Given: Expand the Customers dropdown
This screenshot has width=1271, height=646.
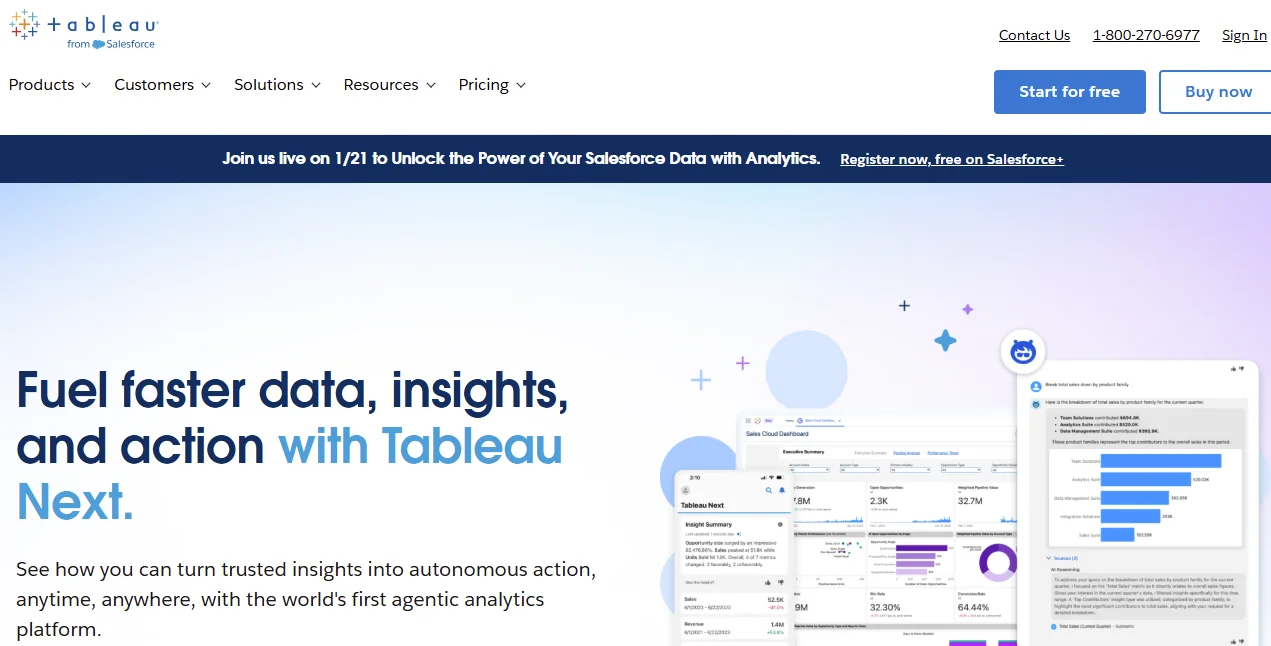Looking at the screenshot, I should pyautogui.click(x=163, y=85).
